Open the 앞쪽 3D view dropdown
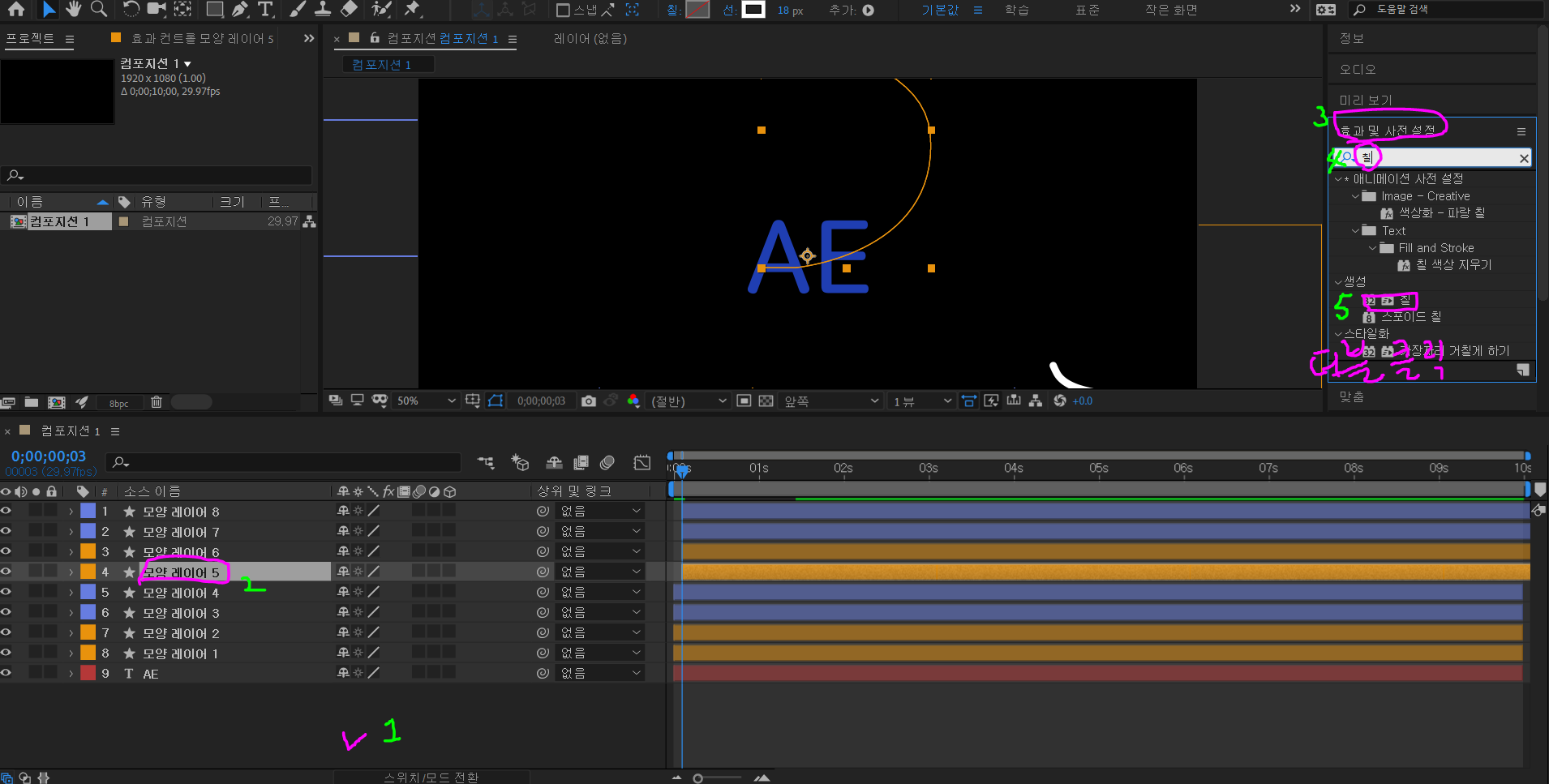The height and width of the screenshot is (784, 1549). click(830, 401)
